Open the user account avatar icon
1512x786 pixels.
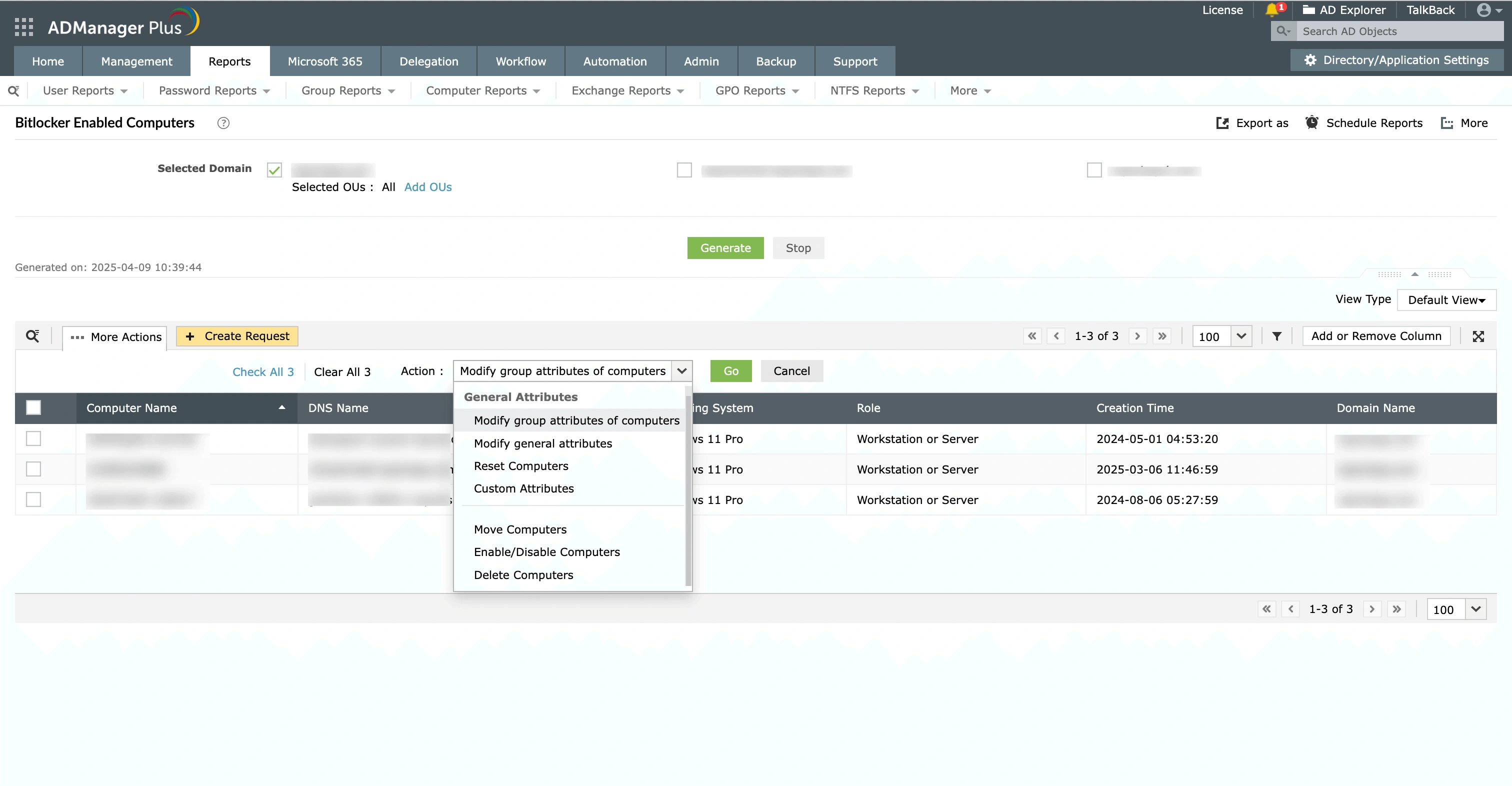tap(1484, 10)
